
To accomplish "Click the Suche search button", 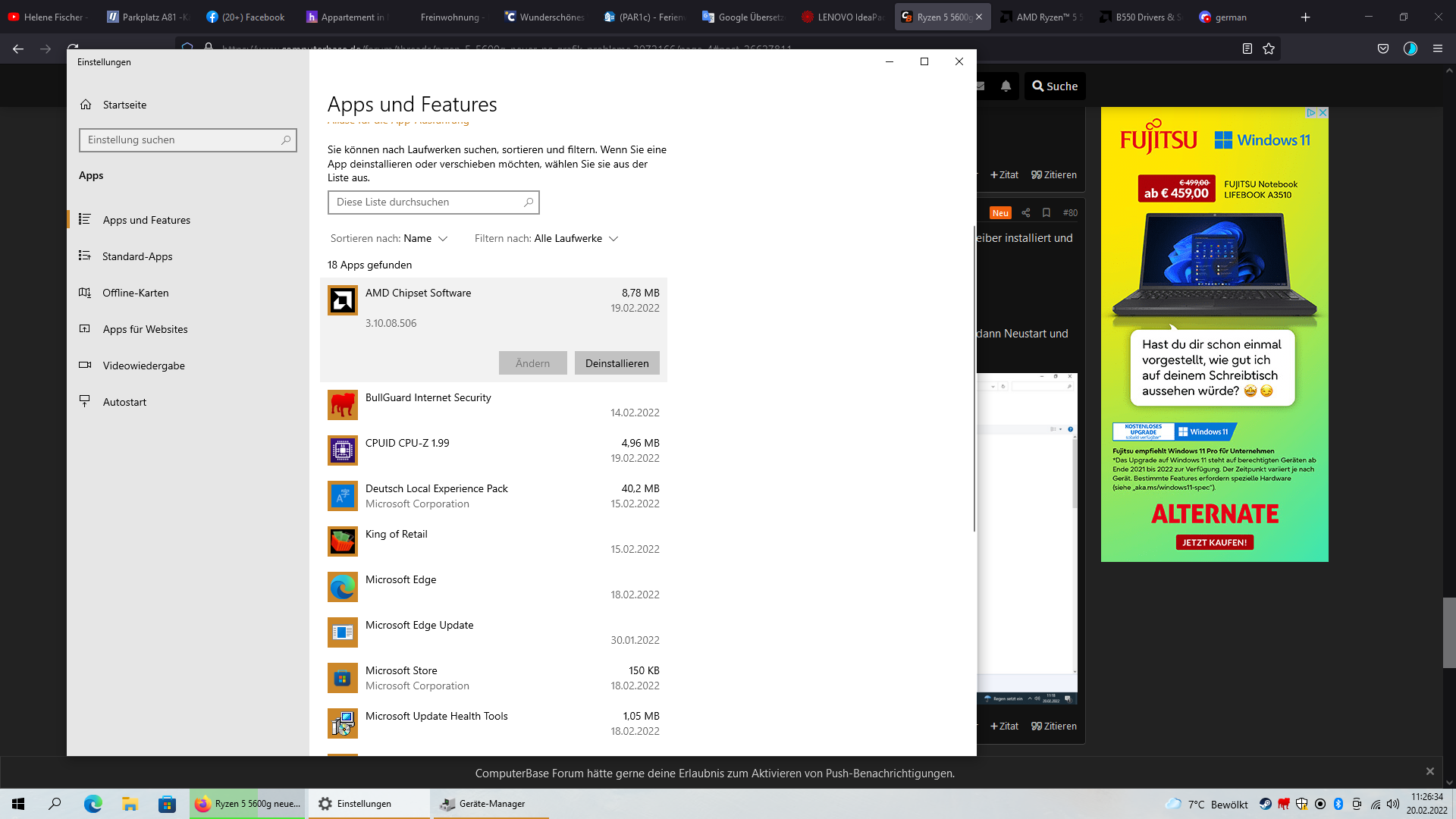I will pos(1055,86).
